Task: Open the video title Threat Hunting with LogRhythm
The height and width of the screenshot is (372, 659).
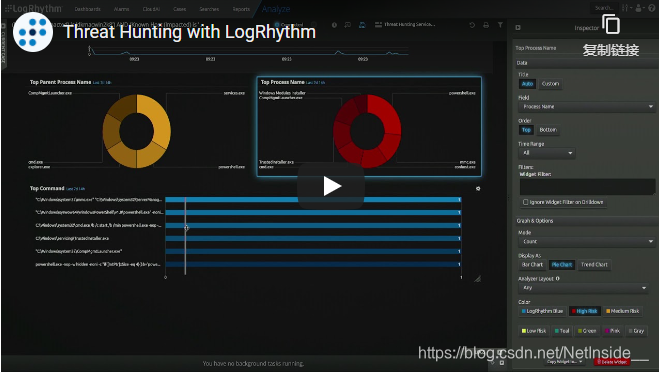Action: tap(190, 32)
